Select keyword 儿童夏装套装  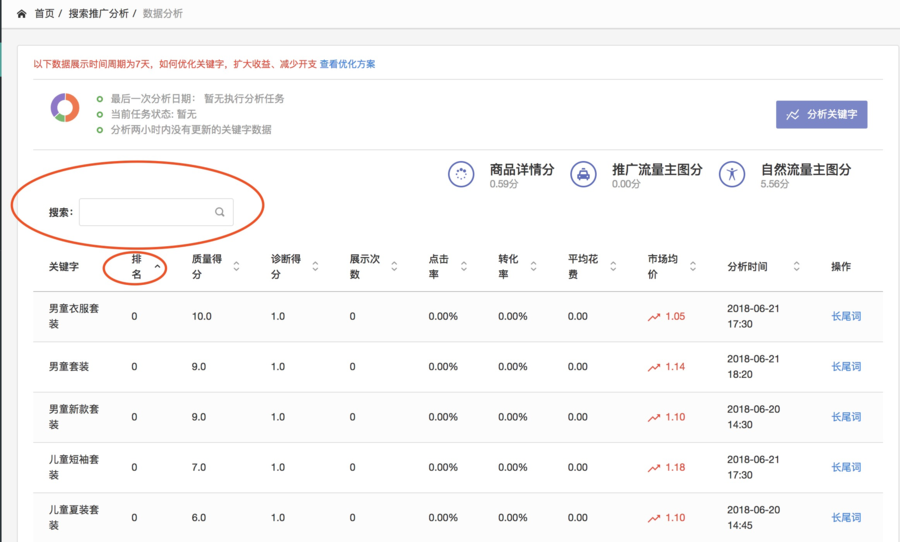click(x=73, y=517)
